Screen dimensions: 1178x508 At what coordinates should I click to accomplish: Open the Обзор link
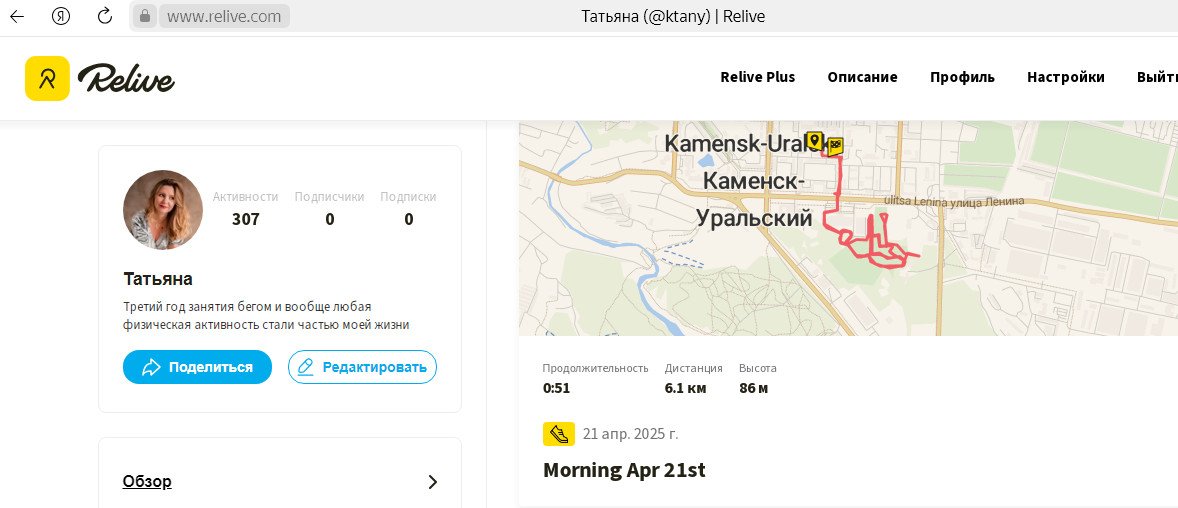(147, 482)
